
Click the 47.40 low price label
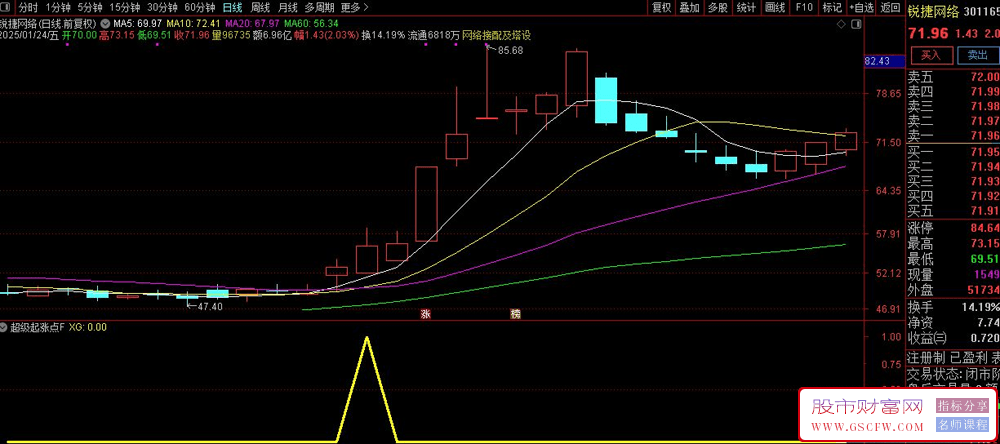[210, 306]
